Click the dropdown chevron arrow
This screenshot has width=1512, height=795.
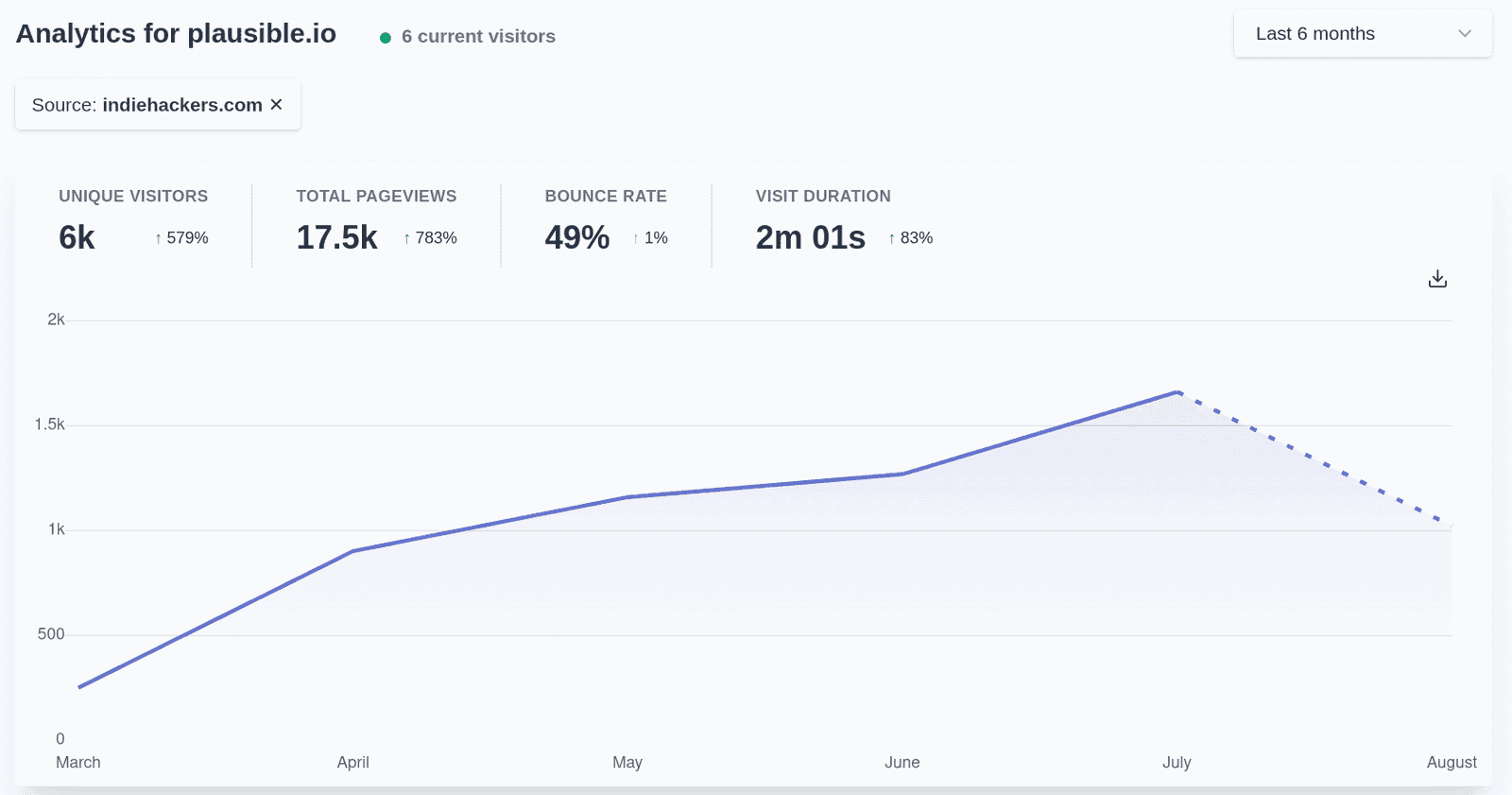coord(1464,34)
